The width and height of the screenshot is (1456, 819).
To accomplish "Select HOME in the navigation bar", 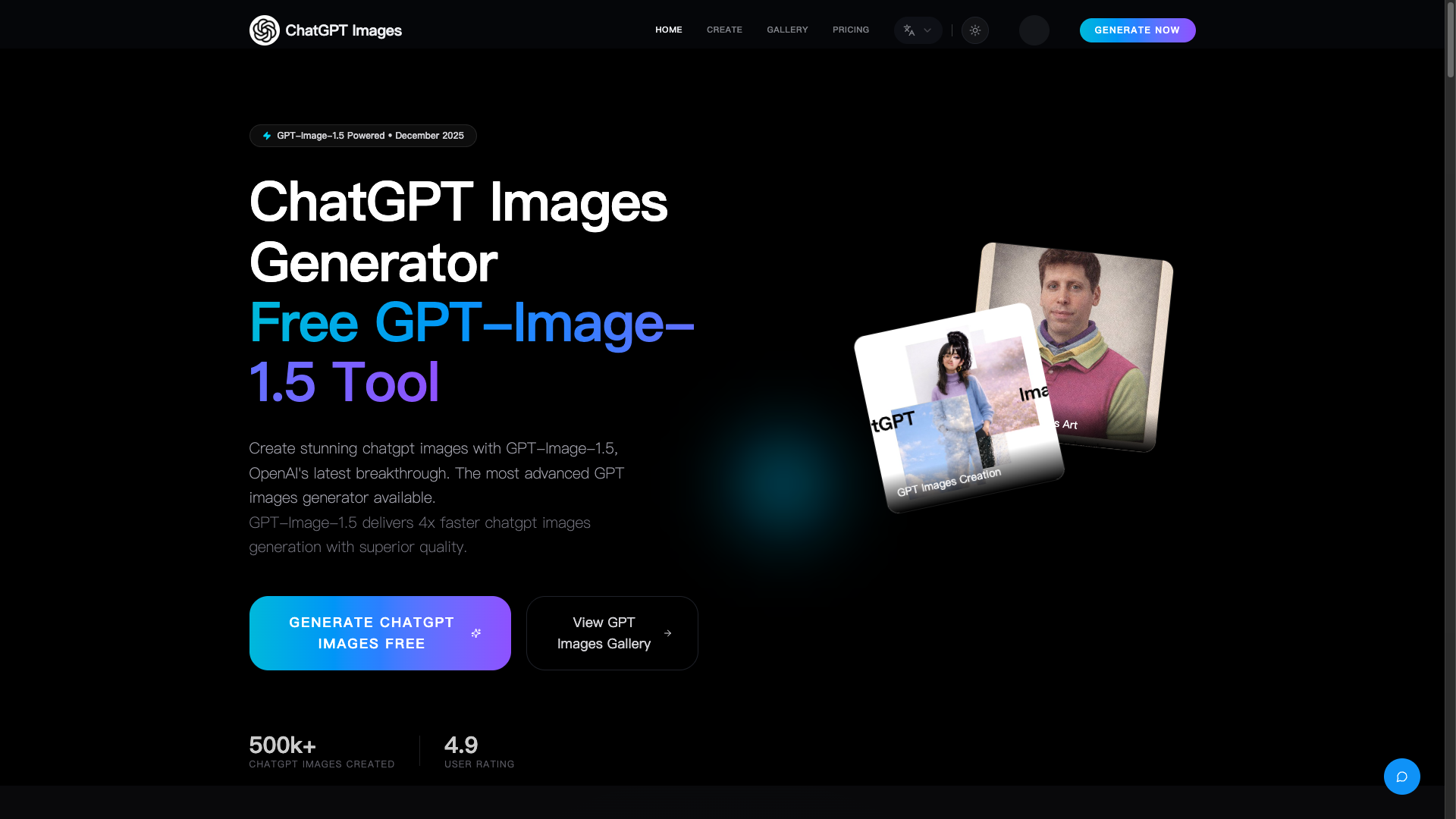I will click(x=668, y=30).
